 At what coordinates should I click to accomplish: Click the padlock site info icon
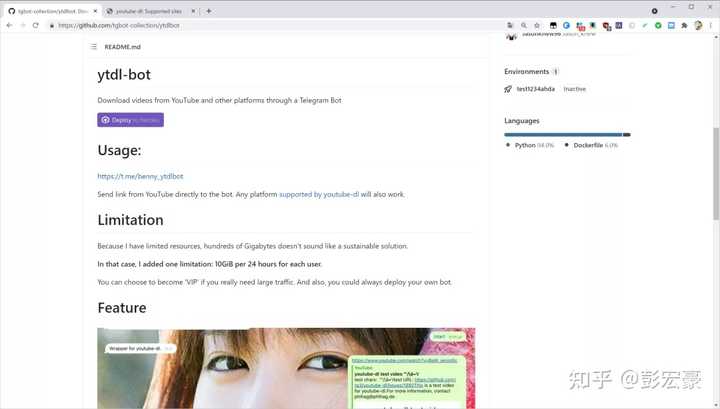pos(52,26)
